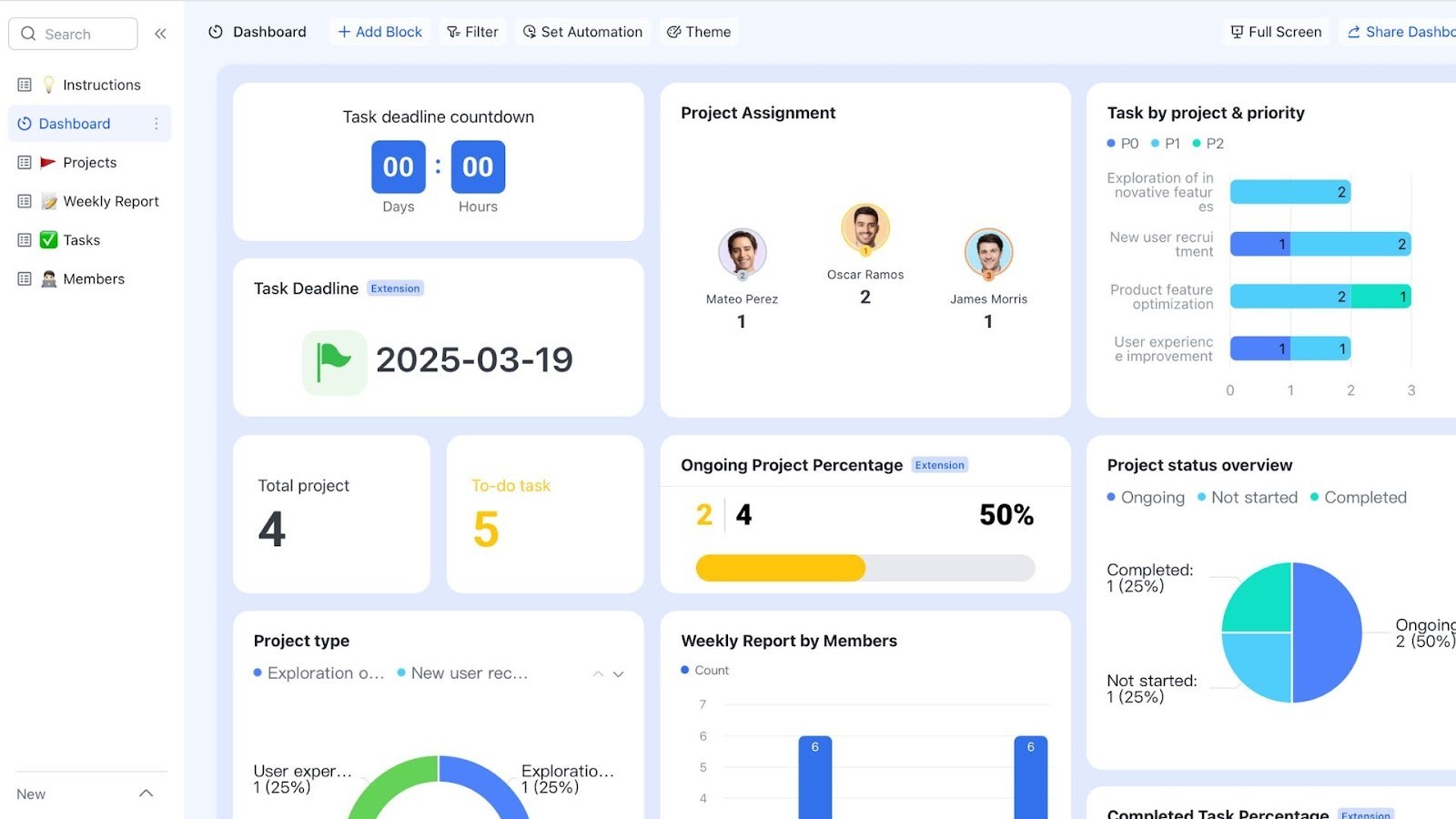Click the yellow Ongoing Project Percentage progress bar
The width and height of the screenshot is (1456, 819).
coord(779,568)
